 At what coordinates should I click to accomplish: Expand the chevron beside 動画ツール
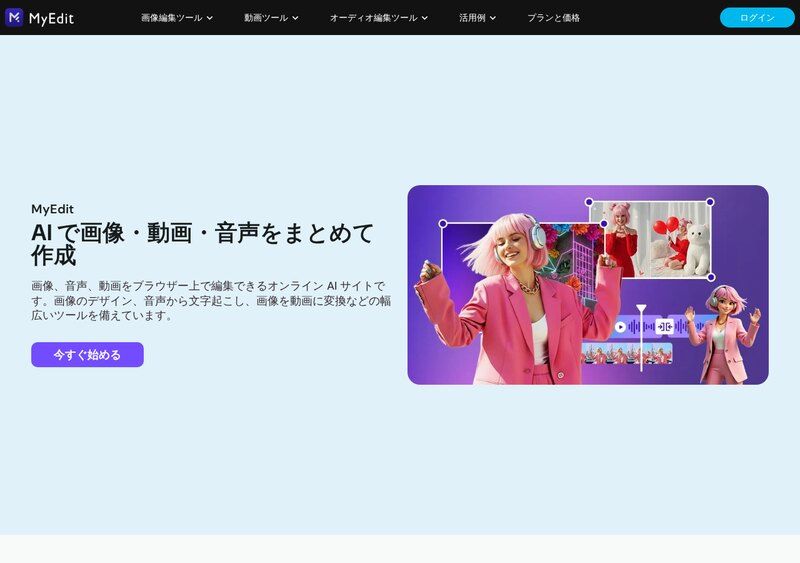[295, 18]
